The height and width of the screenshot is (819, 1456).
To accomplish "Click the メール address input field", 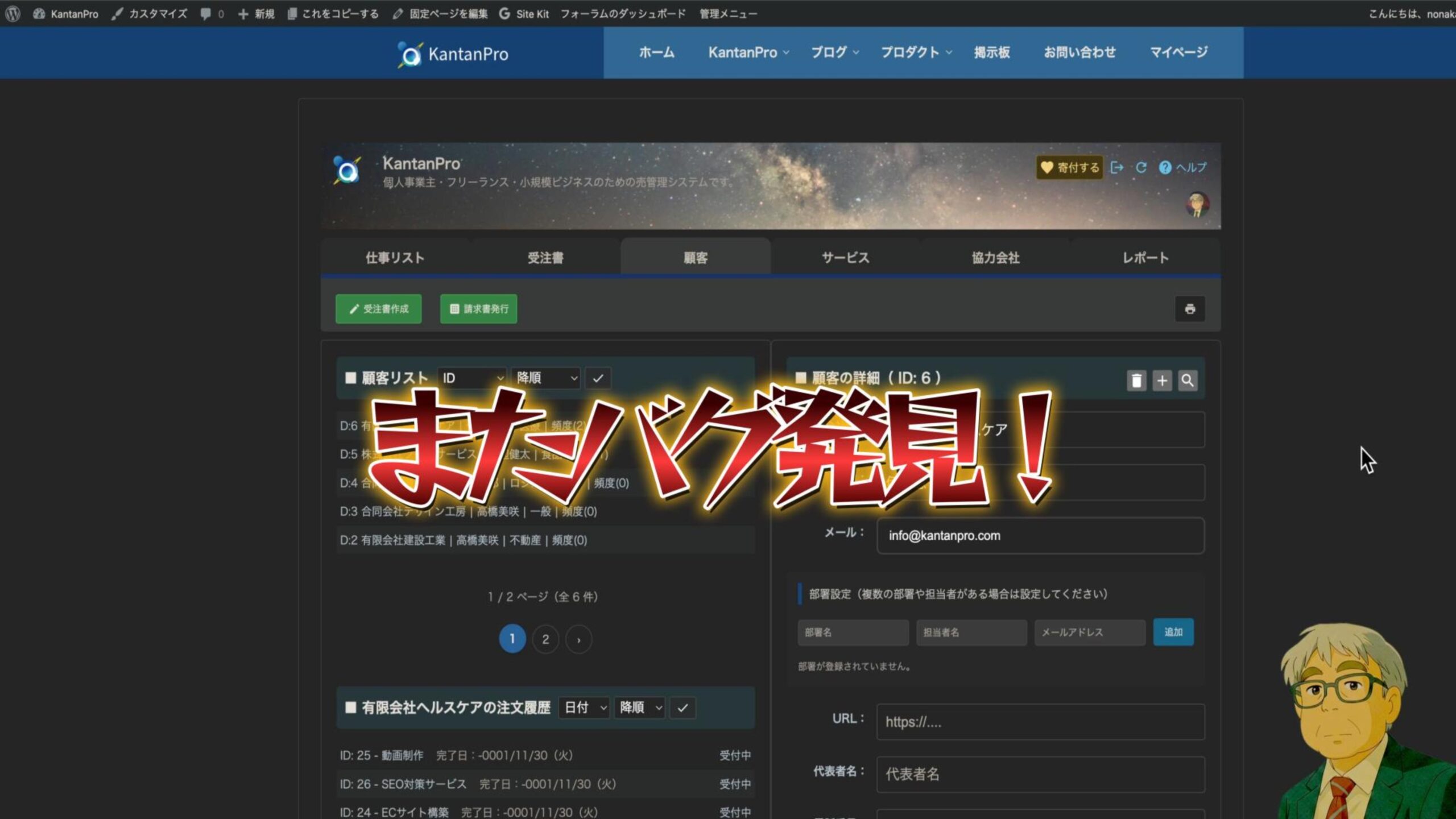I will (1040, 536).
